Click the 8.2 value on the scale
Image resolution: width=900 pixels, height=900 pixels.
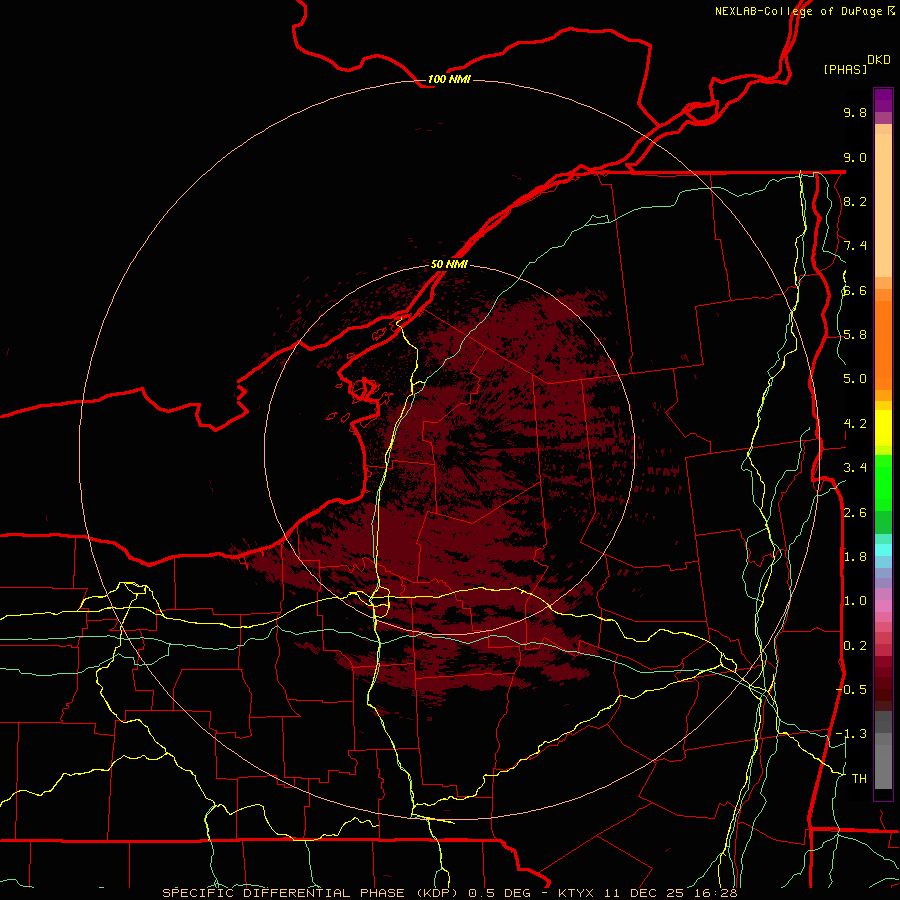point(855,201)
